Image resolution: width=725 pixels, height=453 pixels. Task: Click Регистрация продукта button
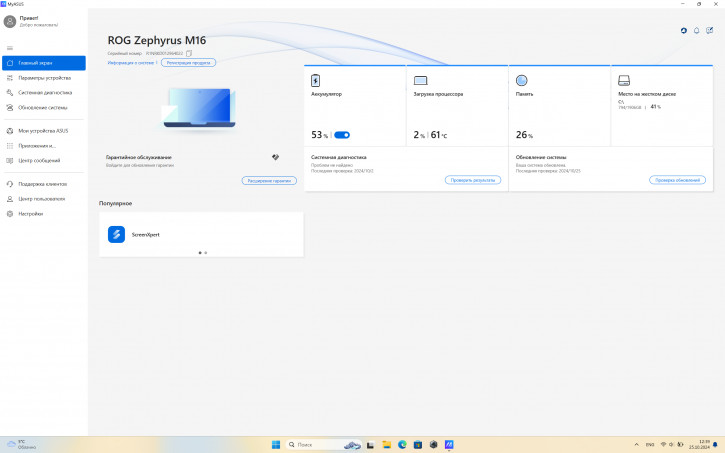[x=188, y=62]
